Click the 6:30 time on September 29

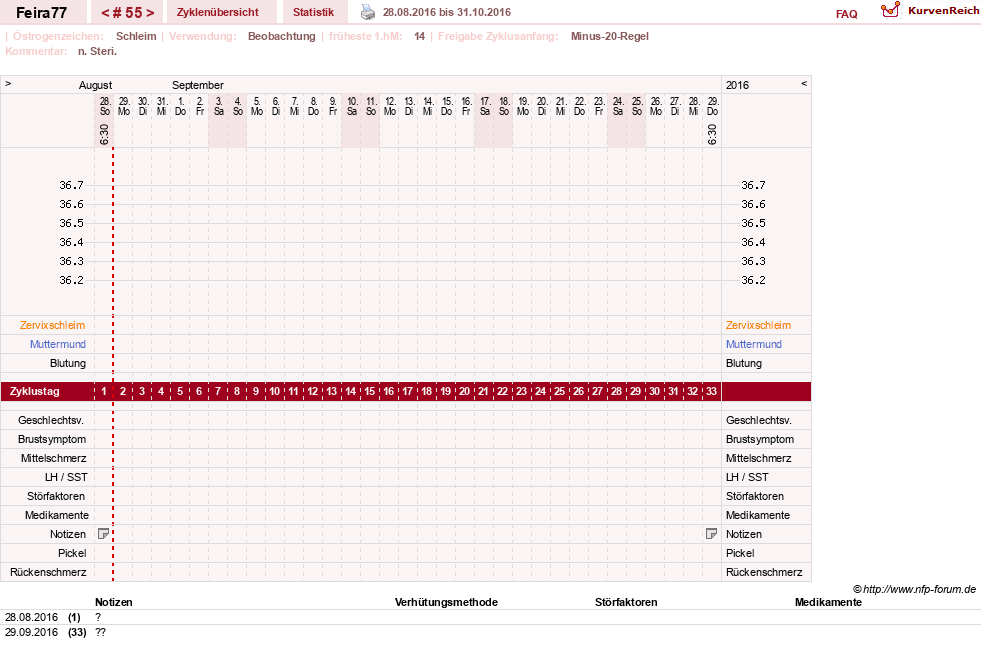(712, 134)
